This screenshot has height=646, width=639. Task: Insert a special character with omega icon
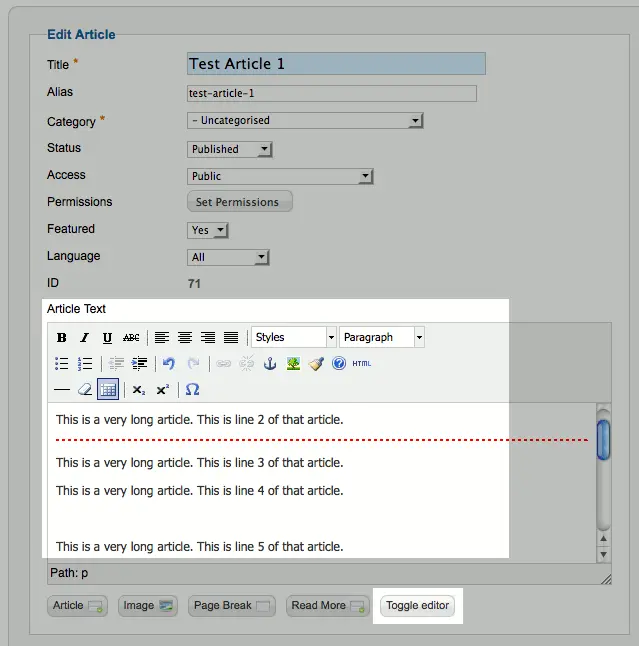[192, 390]
